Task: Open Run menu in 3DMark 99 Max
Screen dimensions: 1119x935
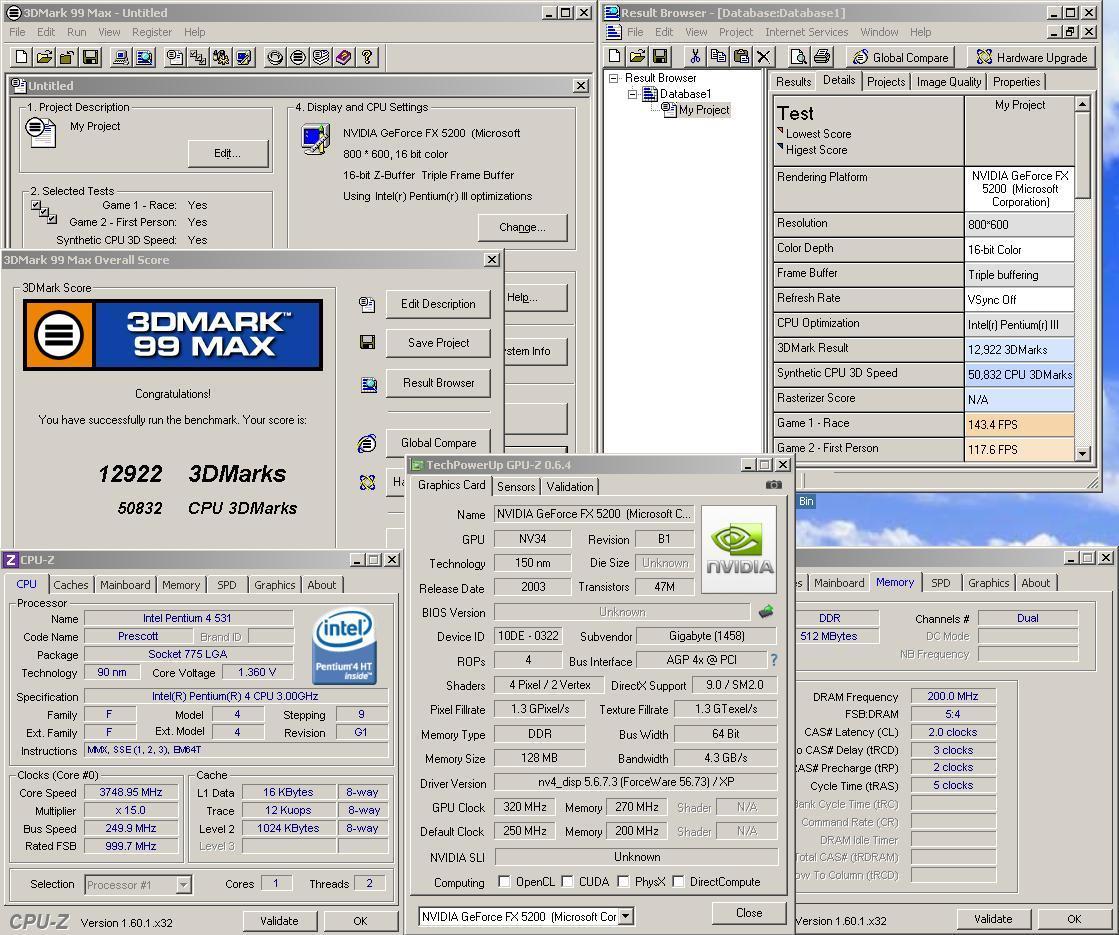Action: (76, 32)
